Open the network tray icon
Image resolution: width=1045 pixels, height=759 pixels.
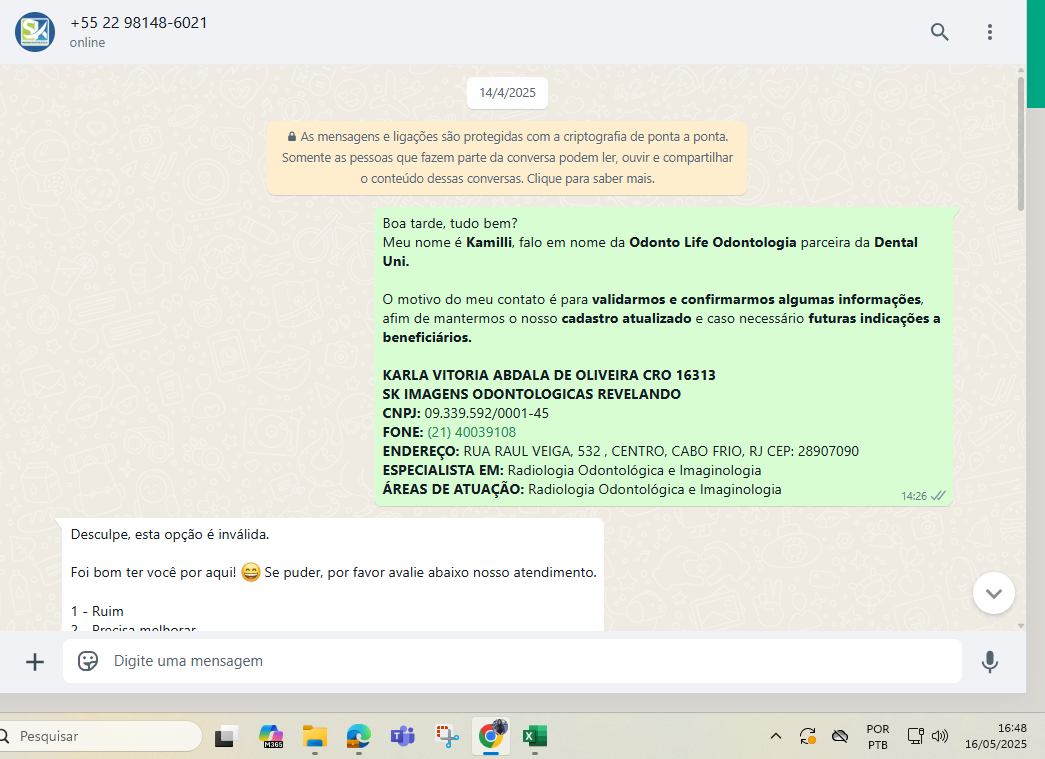(916, 736)
